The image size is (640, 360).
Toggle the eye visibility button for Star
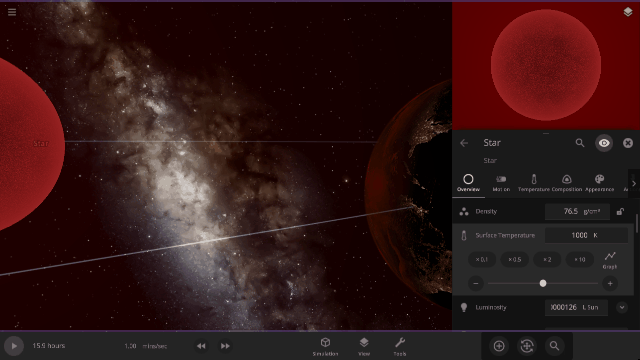coord(604,143)
